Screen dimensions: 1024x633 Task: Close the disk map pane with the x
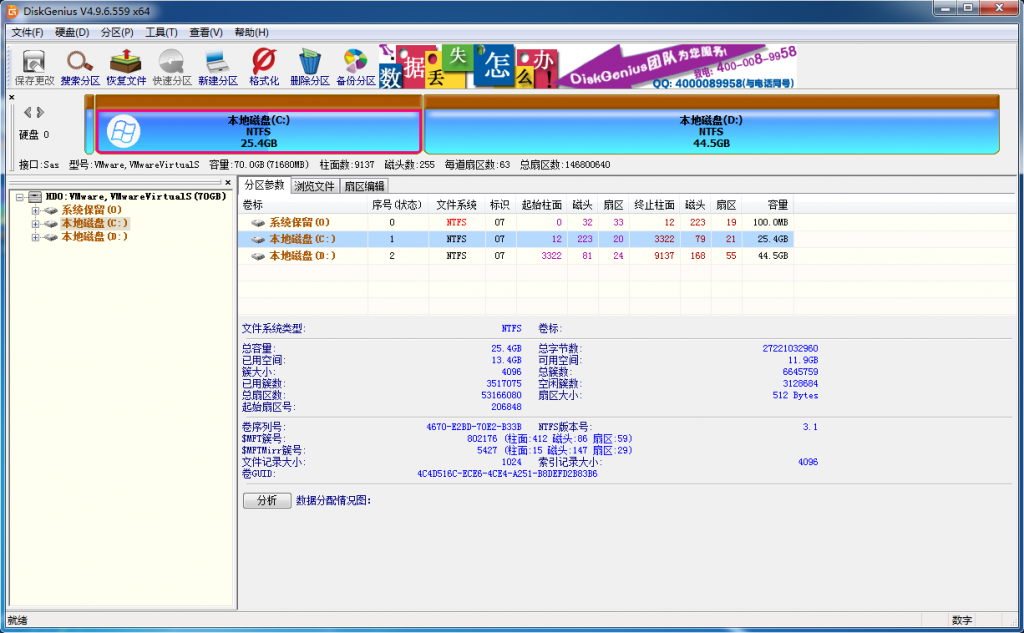pyautogui.click(x=12, y=97)
